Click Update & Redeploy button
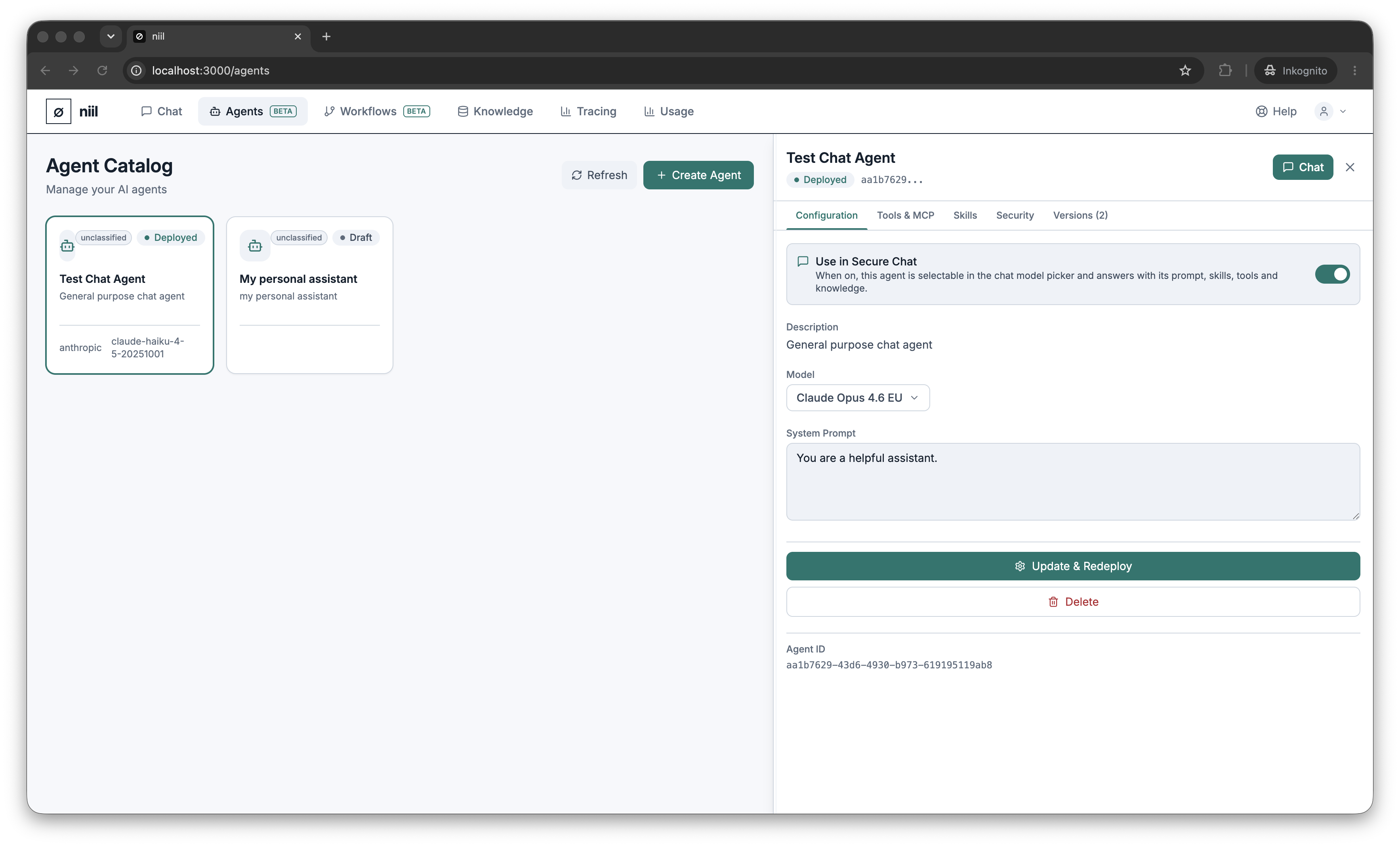Screen dimensions: 1400x847 pos(1073,566)
